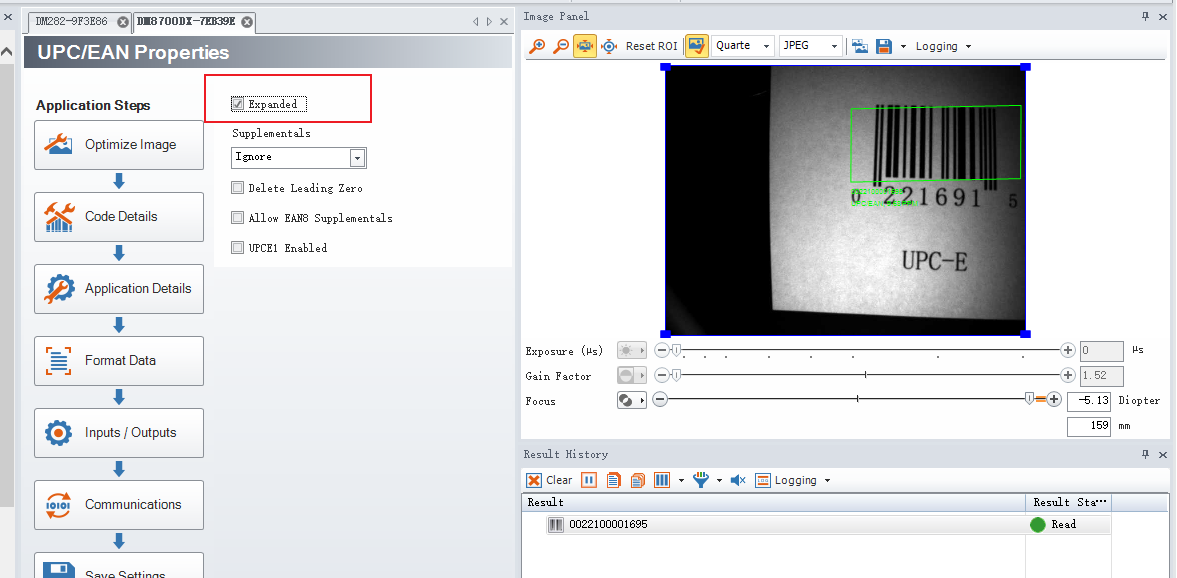Pause the result history
Image resolution: width=1177 pixels, height=578 pixels.
589,480
